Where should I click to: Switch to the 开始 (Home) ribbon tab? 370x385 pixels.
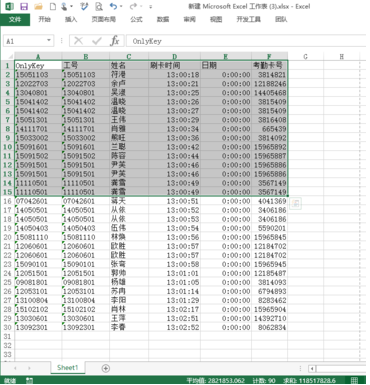coord(44,19)
